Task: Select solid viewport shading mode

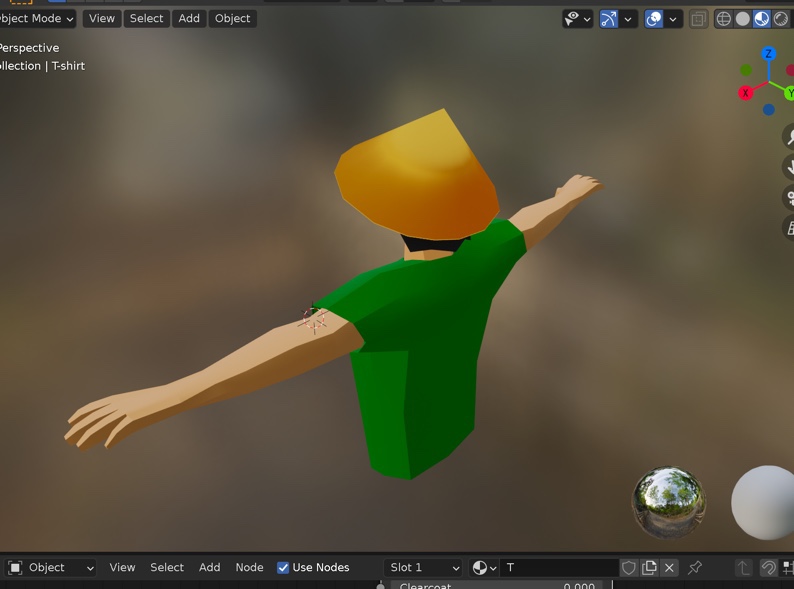Action: click(743, 19)
